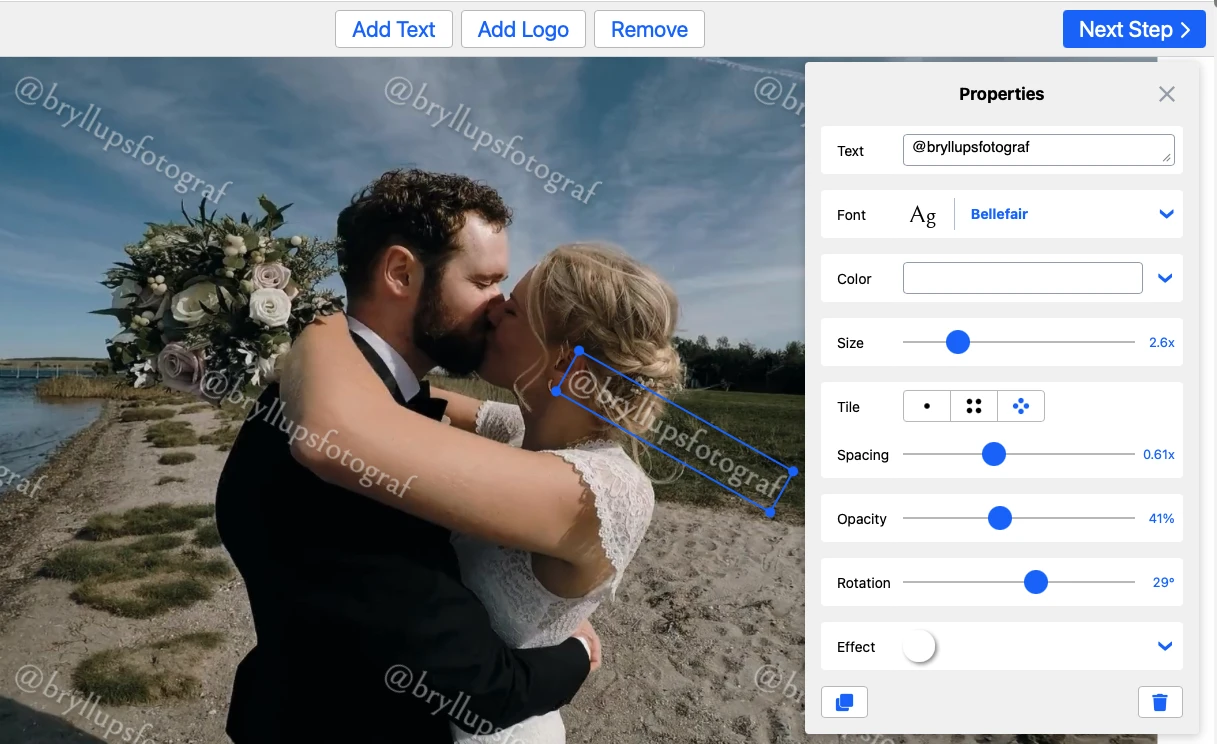1217x744 pixels.
Task: Click the Ag font preview icon
Action: [x=922, y=215]
